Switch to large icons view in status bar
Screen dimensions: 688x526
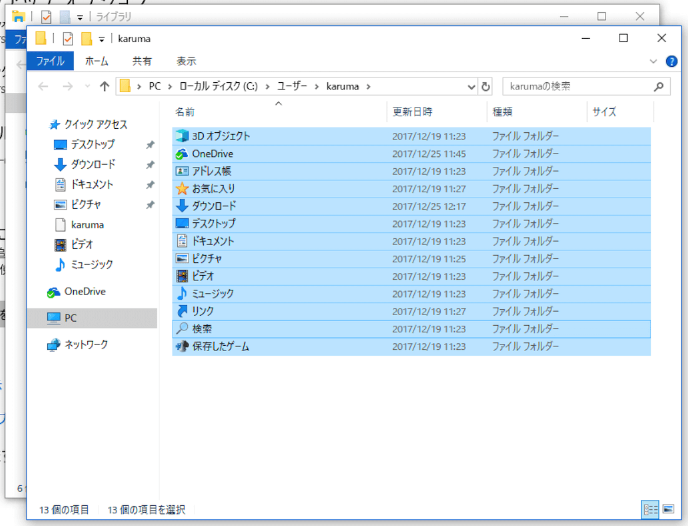[x=668, y=509]
